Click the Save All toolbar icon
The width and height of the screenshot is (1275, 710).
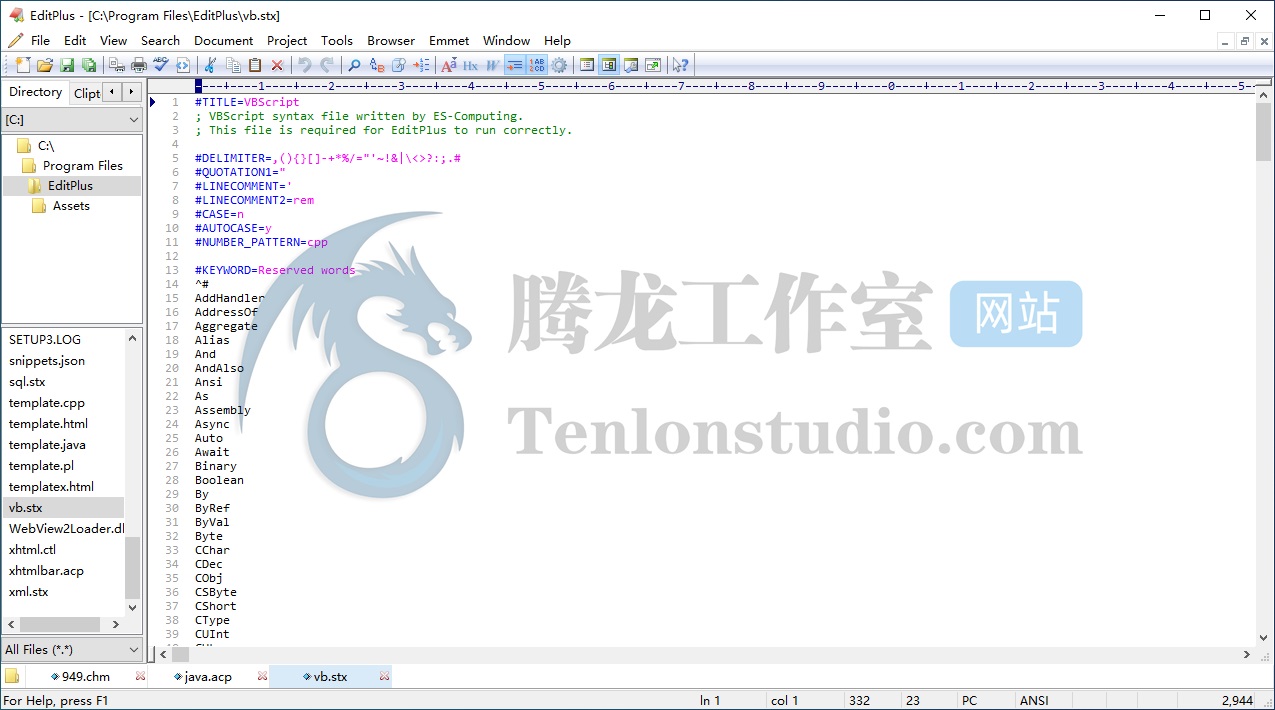click(89, 65)
